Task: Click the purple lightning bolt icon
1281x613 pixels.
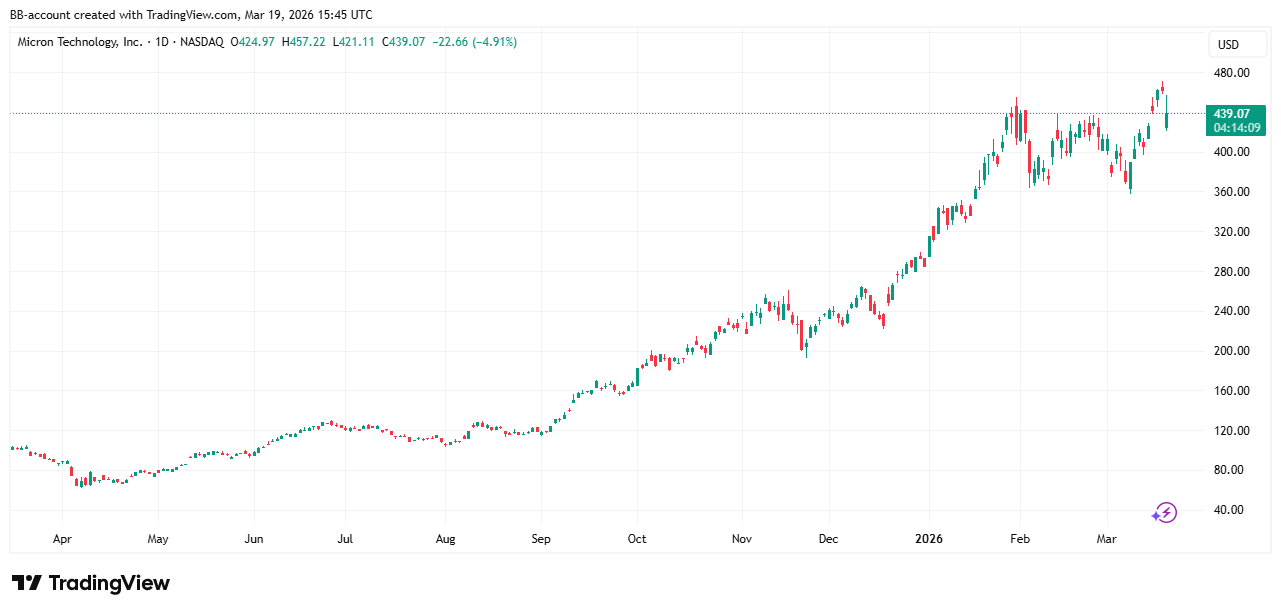Action: point(1164,513)
